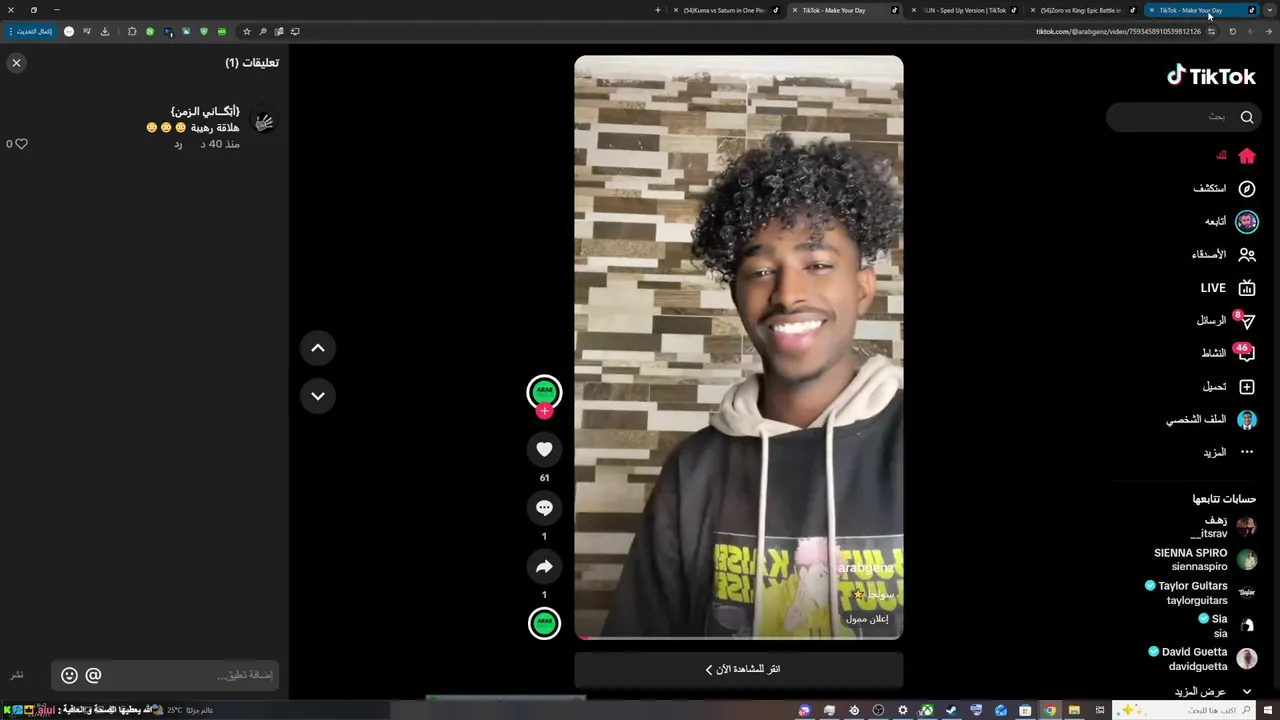
Task: Reload the page
Action: pos(1232,31)
